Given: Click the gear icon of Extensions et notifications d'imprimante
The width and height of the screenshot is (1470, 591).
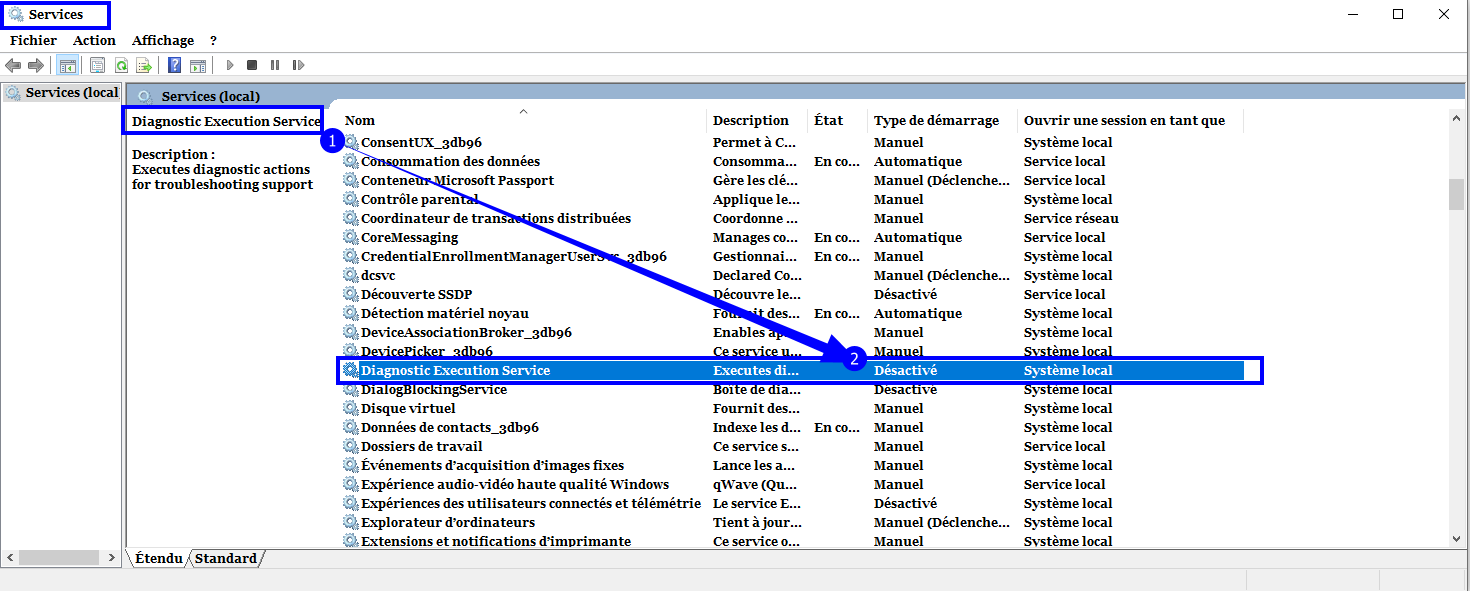Looking at the screenshot, I should pyautogui.click(x=351, y=541).
